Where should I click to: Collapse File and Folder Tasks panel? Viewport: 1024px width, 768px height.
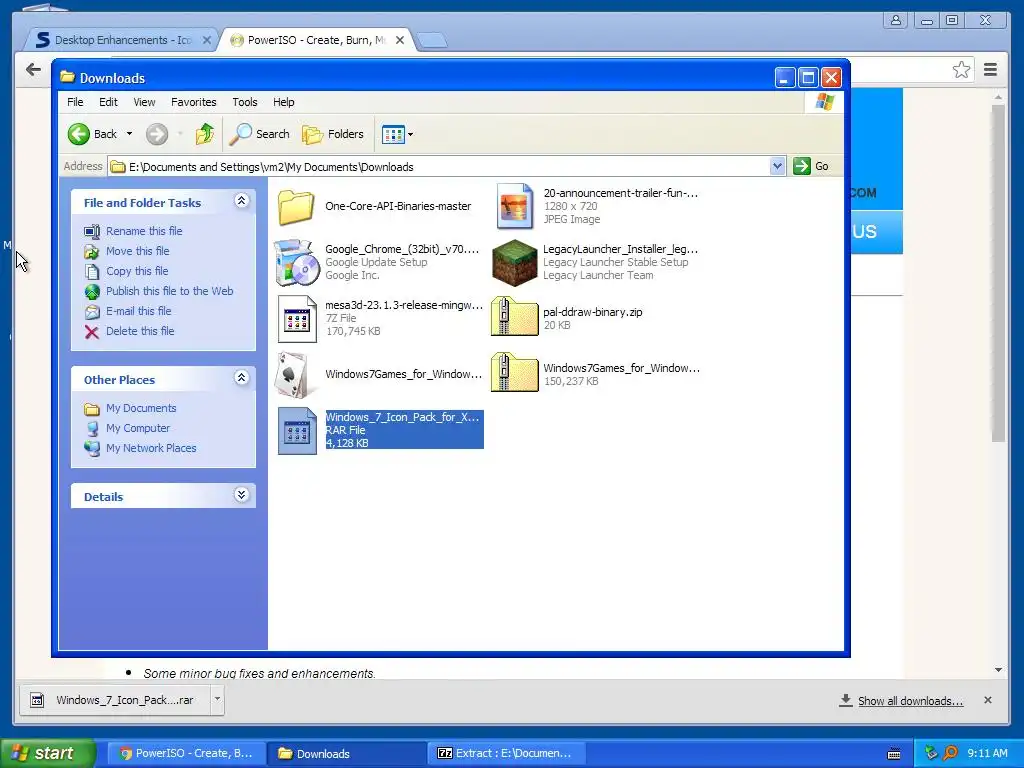pos(241,201)
